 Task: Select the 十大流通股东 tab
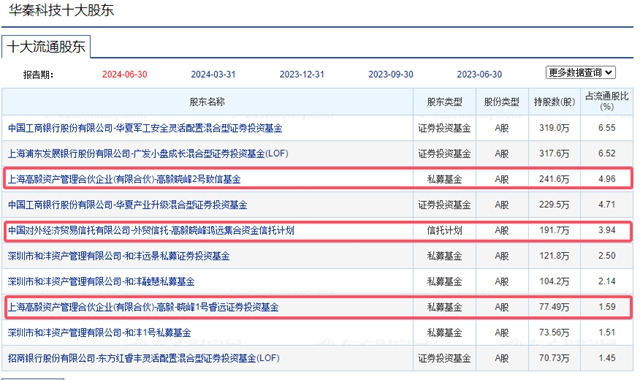click(x=46, y=47)
